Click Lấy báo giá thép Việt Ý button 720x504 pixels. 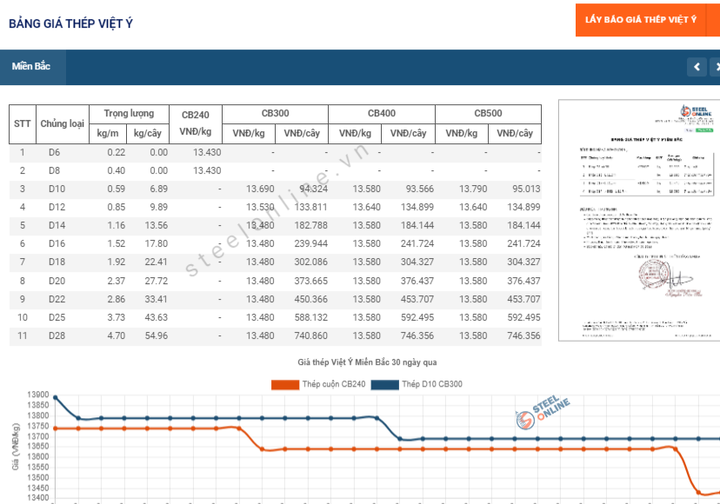point(641,20)
